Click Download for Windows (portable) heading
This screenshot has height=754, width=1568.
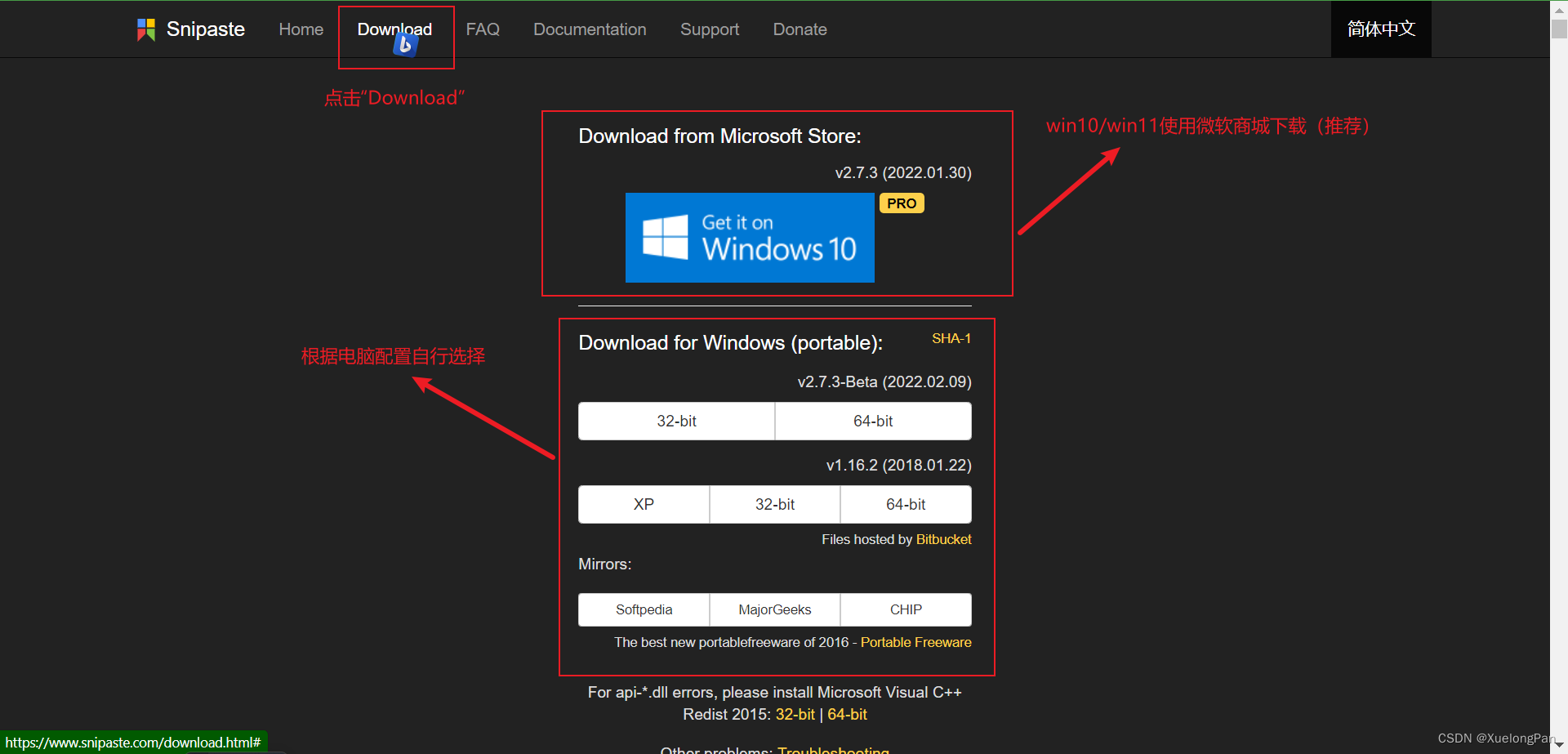[x=730, y=343]
